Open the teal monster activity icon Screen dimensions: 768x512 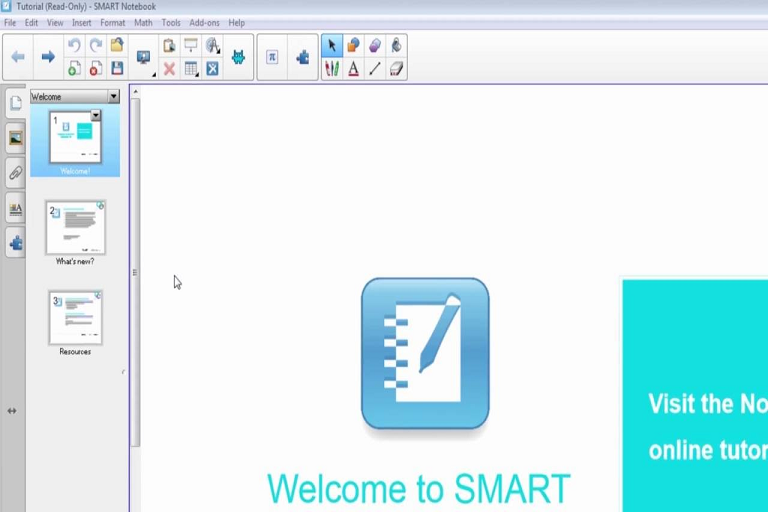coord(239,57)
